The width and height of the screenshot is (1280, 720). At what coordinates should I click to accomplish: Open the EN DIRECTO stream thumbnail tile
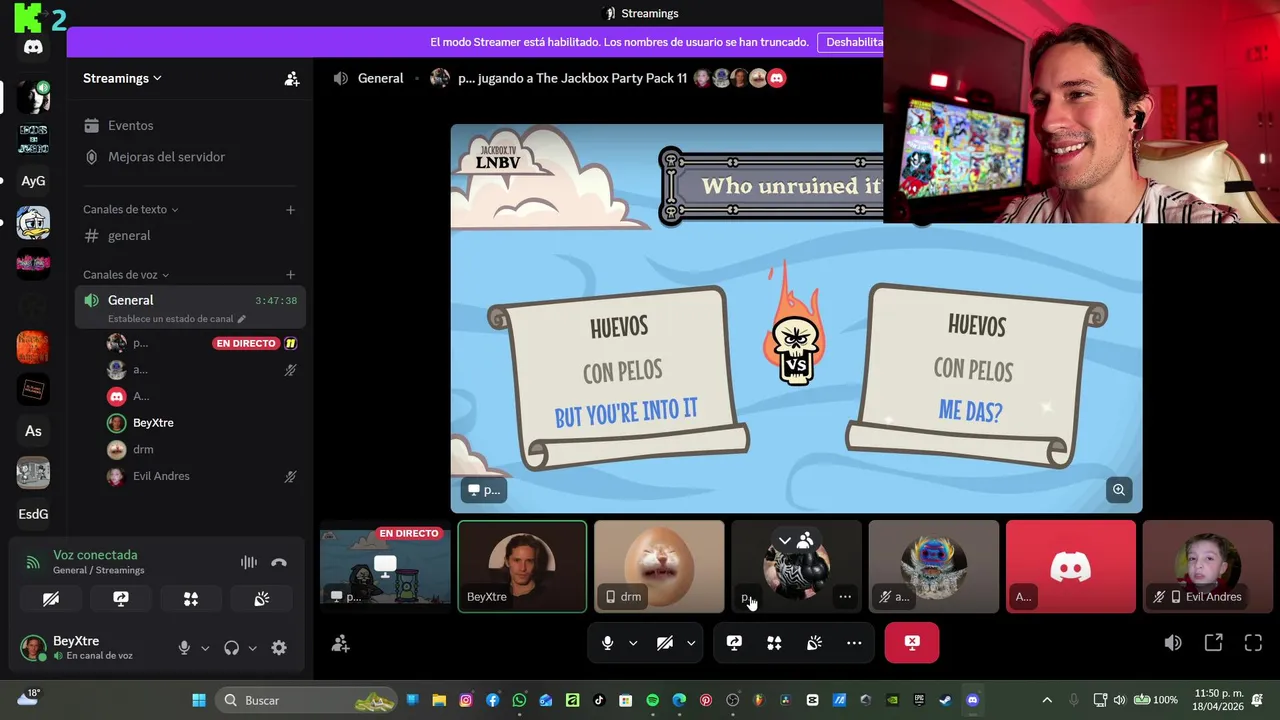(x=385, y=566)
